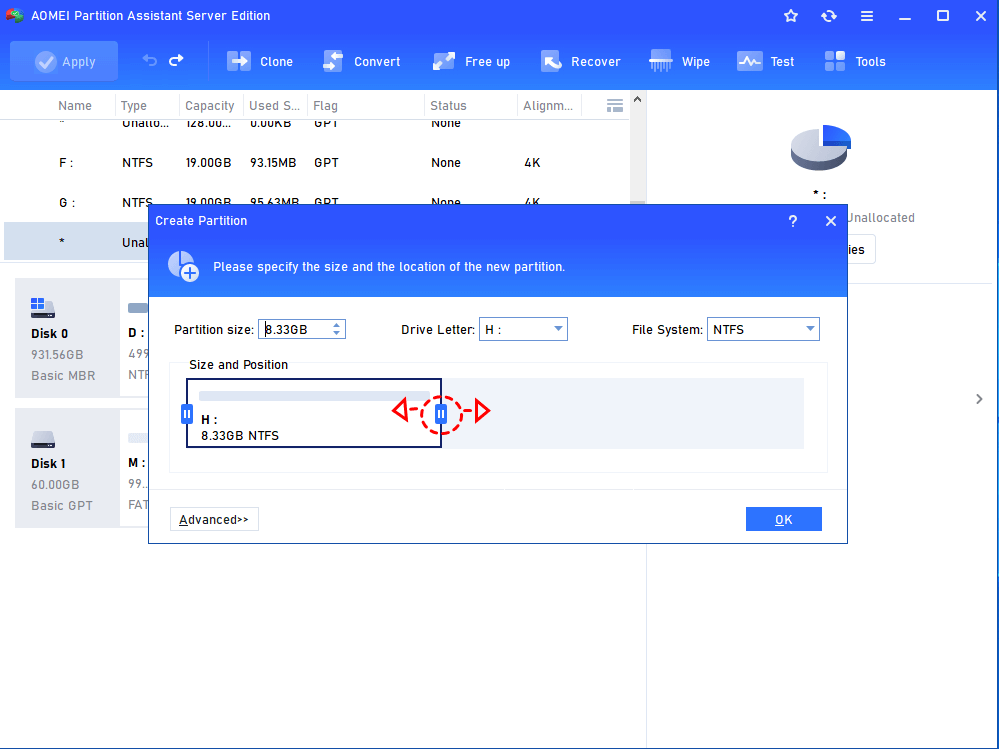Image resolution: width=999 pixels, height=749 pixels.
Task: Sort by the Flag column header
Action: [326, 106]
